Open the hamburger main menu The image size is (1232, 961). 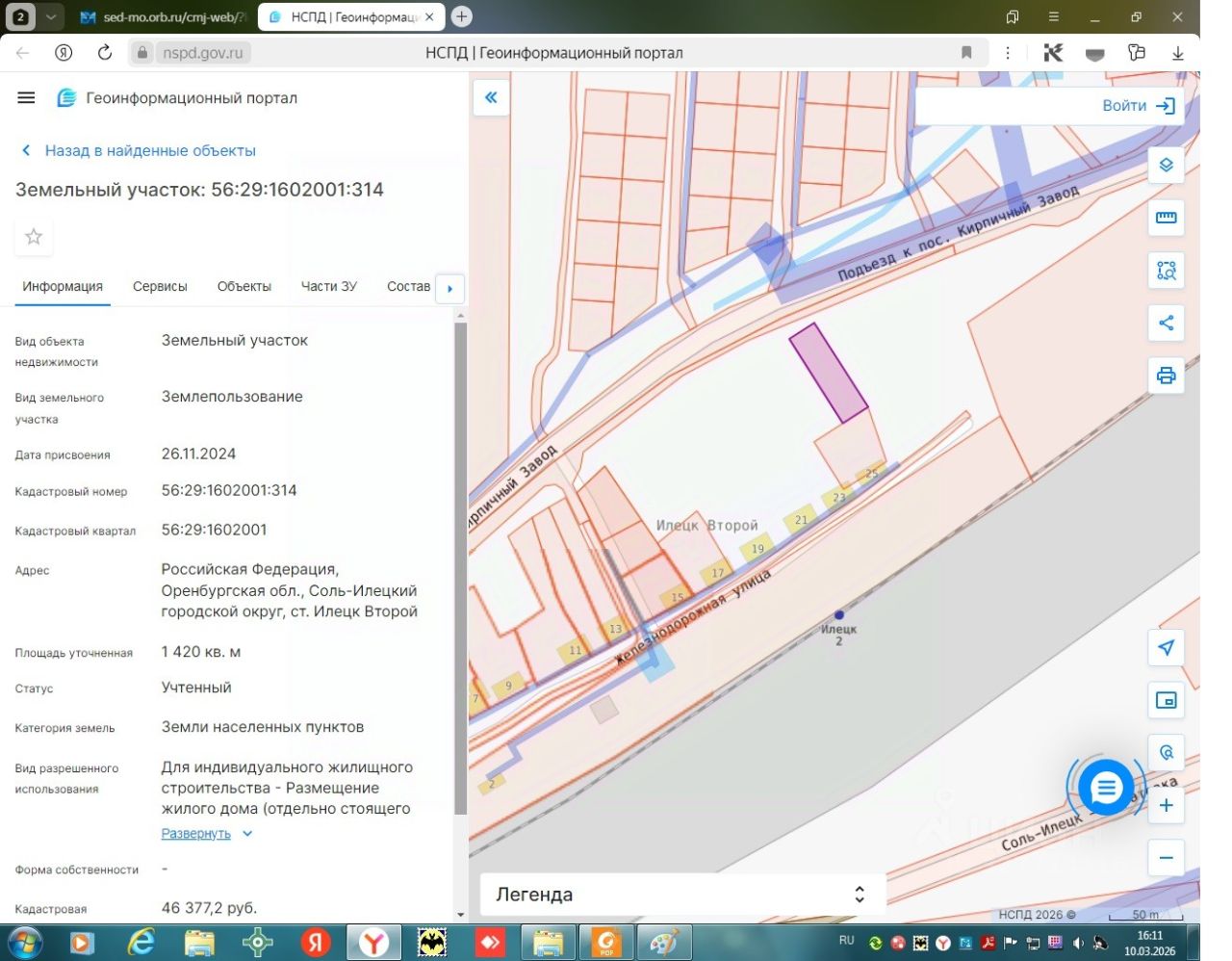pyautogui.click(x=26, y=97)
